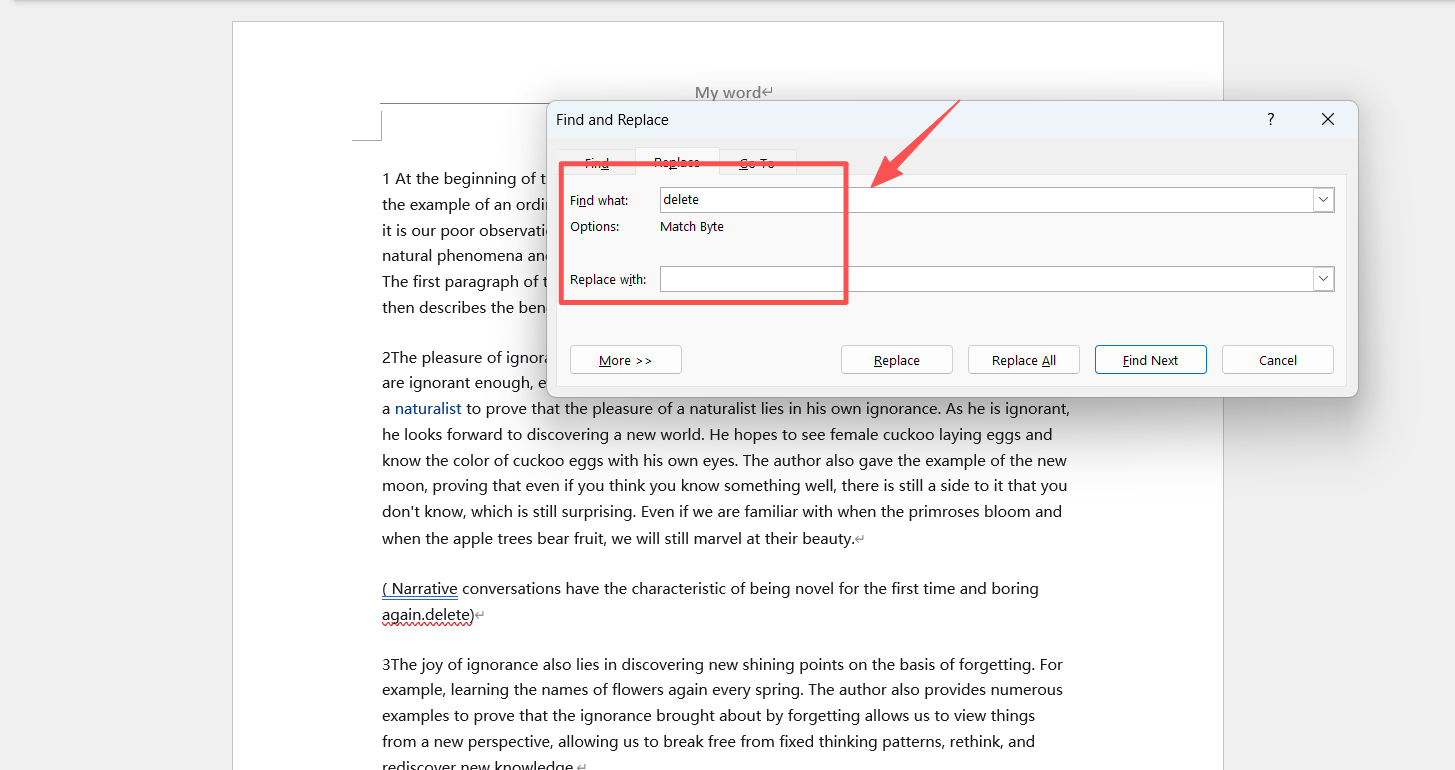Click the misspelled again.delete word
Screen dimensions: 1455x770
pyautogui.click(x=426, y=614)
